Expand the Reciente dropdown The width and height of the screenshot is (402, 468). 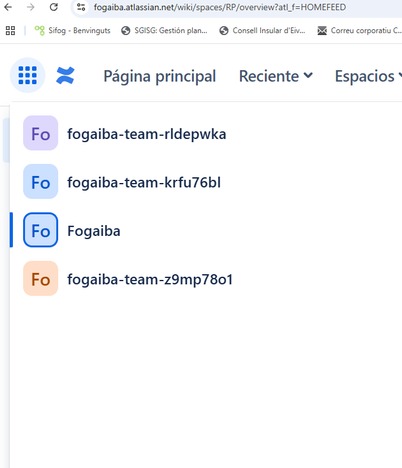[x=276, y=76]
